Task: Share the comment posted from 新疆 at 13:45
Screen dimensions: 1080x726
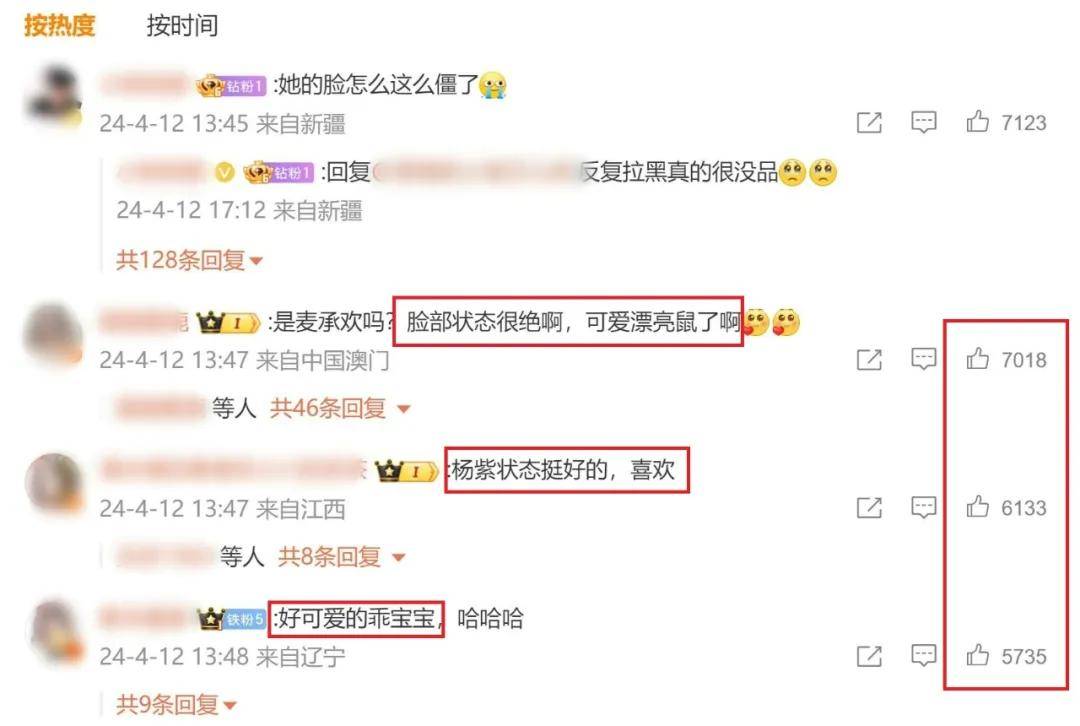Action: 869,123
